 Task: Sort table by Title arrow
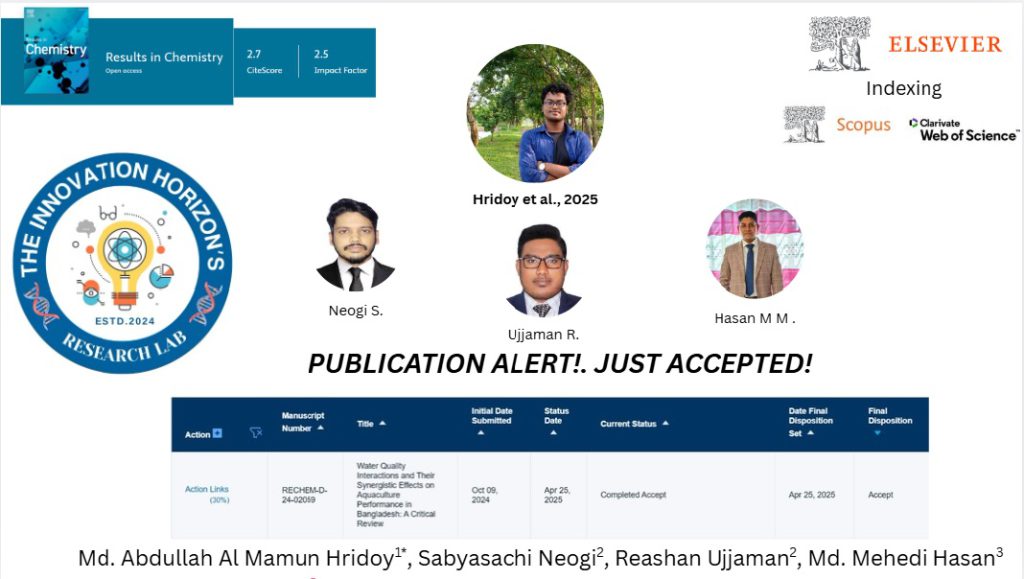(x=383, y=424)
